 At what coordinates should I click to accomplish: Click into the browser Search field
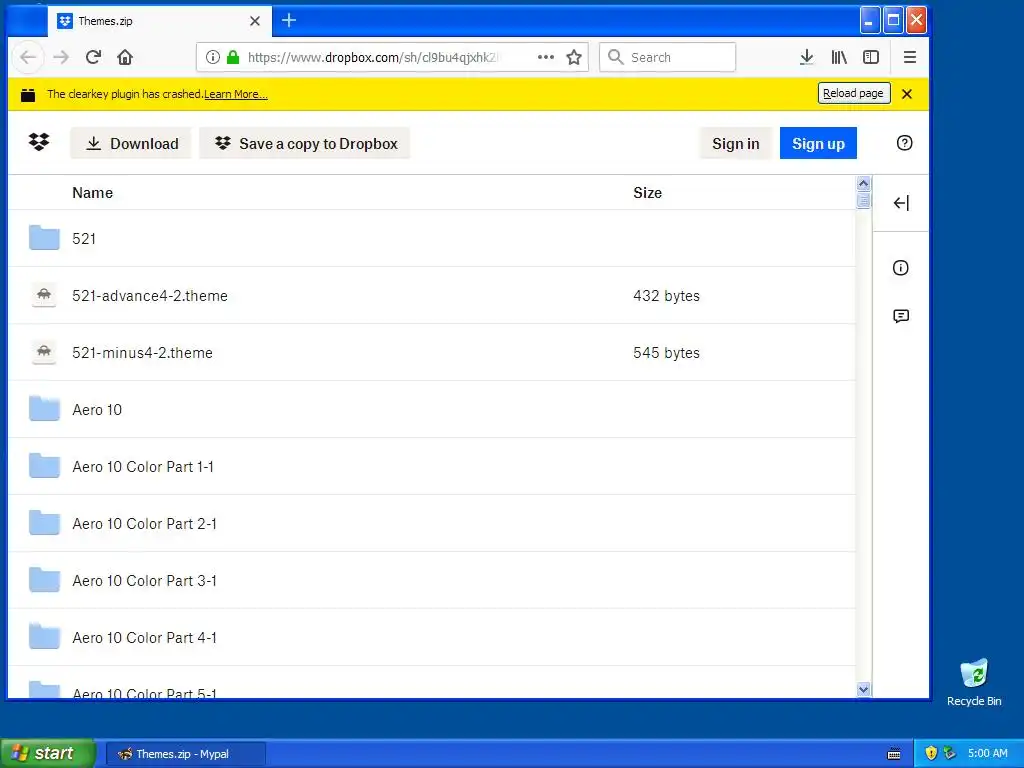(667, 57)
